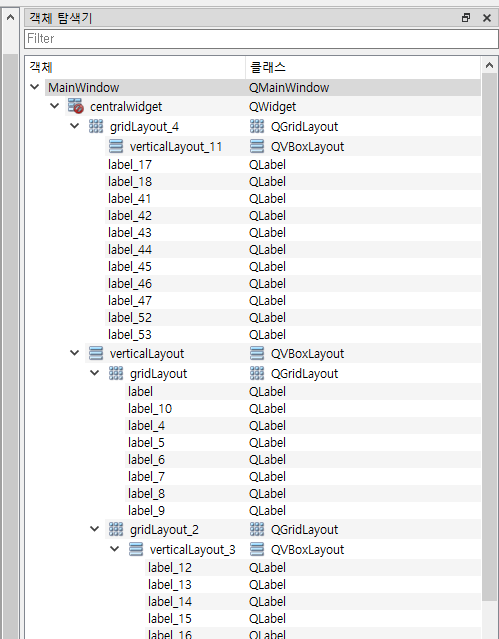Click the grid icon beside gridLayout
The image size is (499, 639).
coord(116,373)
